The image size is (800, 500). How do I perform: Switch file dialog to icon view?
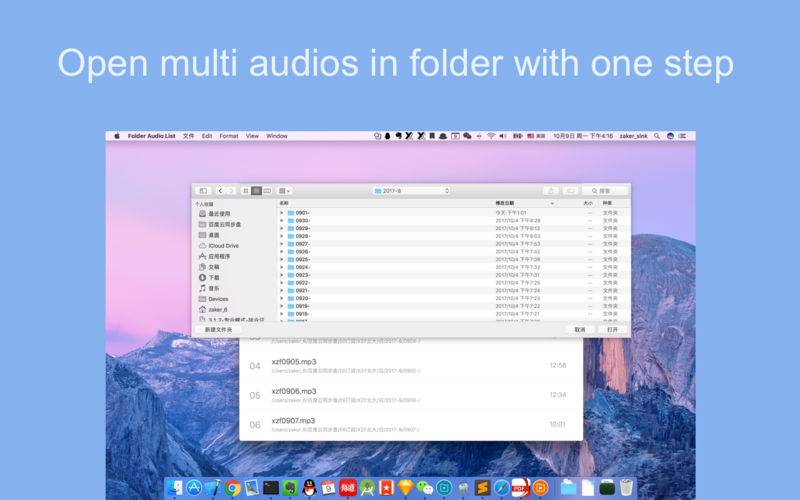(246, 191)
